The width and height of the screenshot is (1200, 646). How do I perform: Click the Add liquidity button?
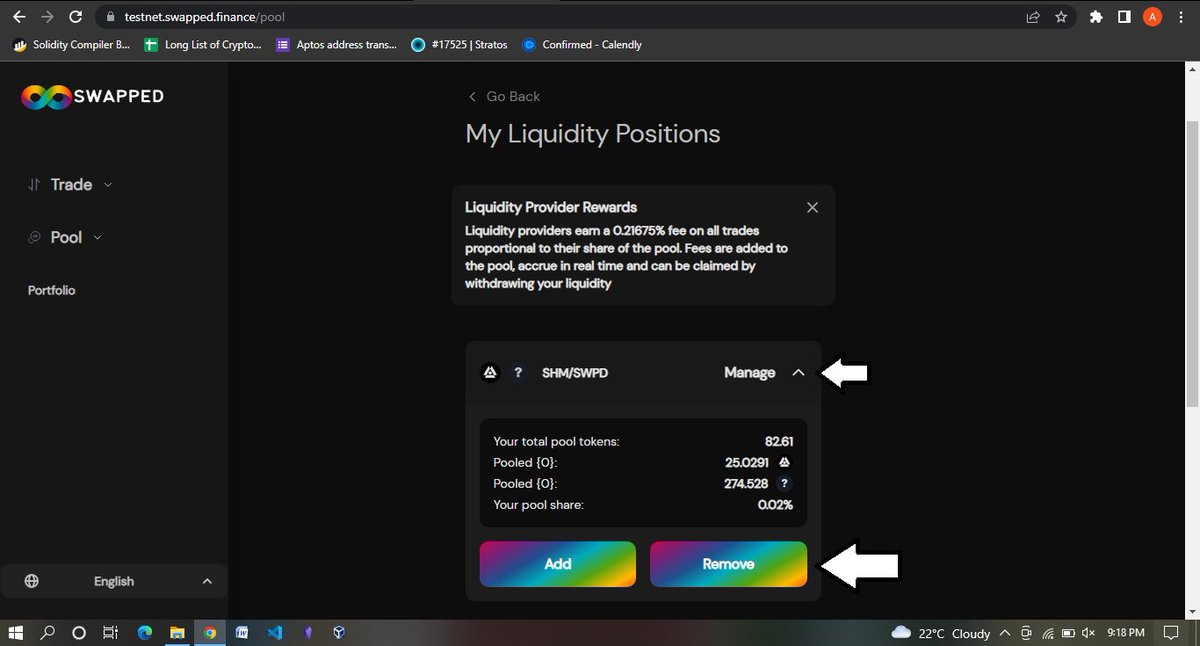coord(558,564)
